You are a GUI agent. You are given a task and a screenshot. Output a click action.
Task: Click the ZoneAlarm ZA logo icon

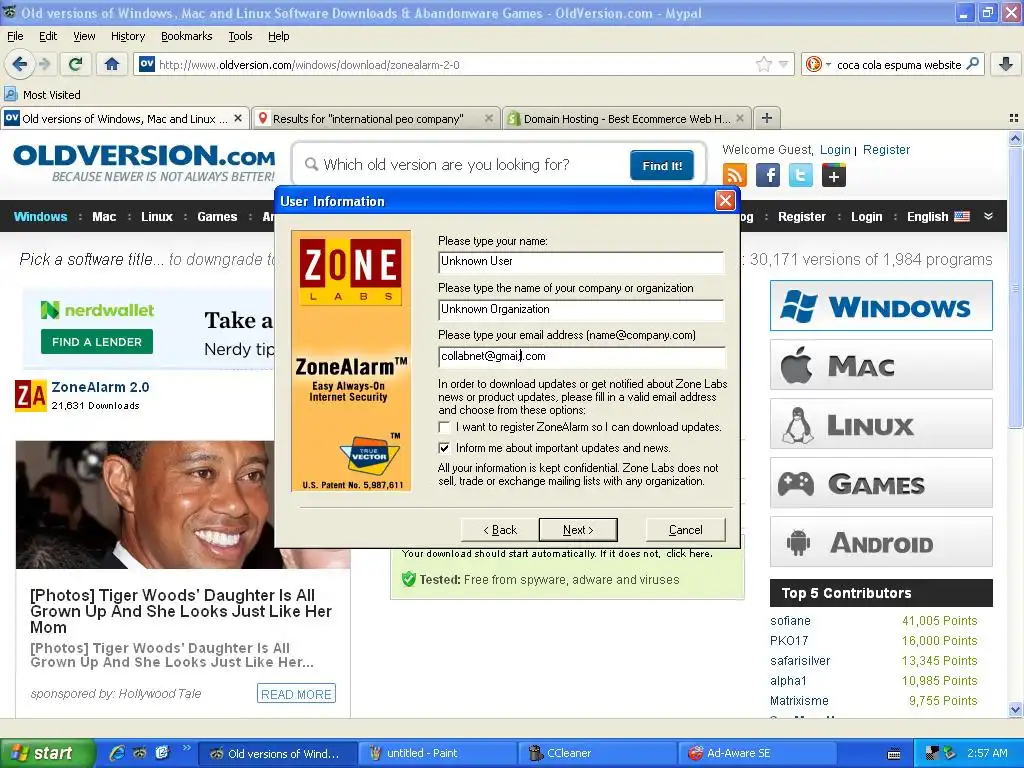coord(31,395)
